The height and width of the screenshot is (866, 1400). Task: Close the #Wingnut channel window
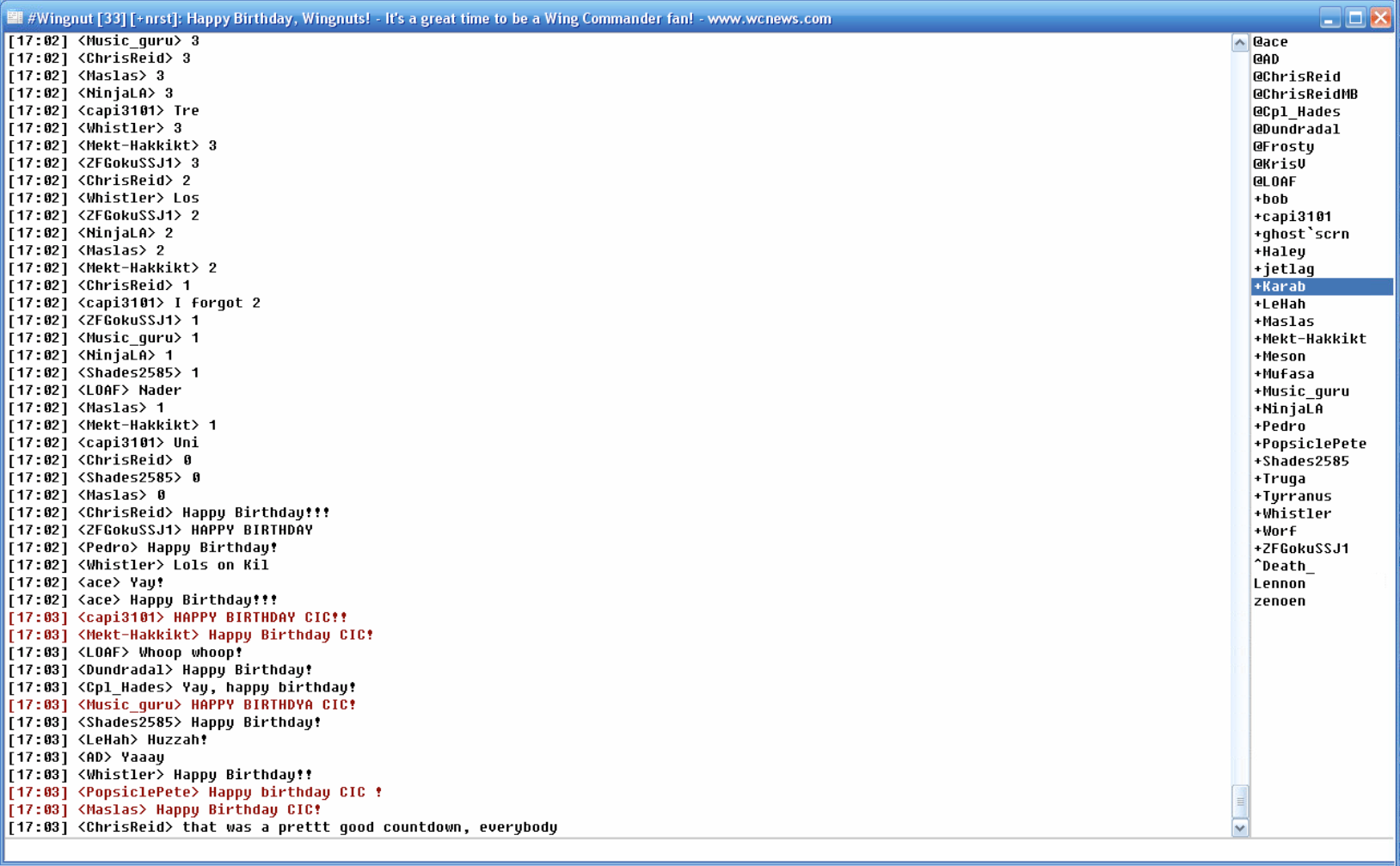point(1381,18)
